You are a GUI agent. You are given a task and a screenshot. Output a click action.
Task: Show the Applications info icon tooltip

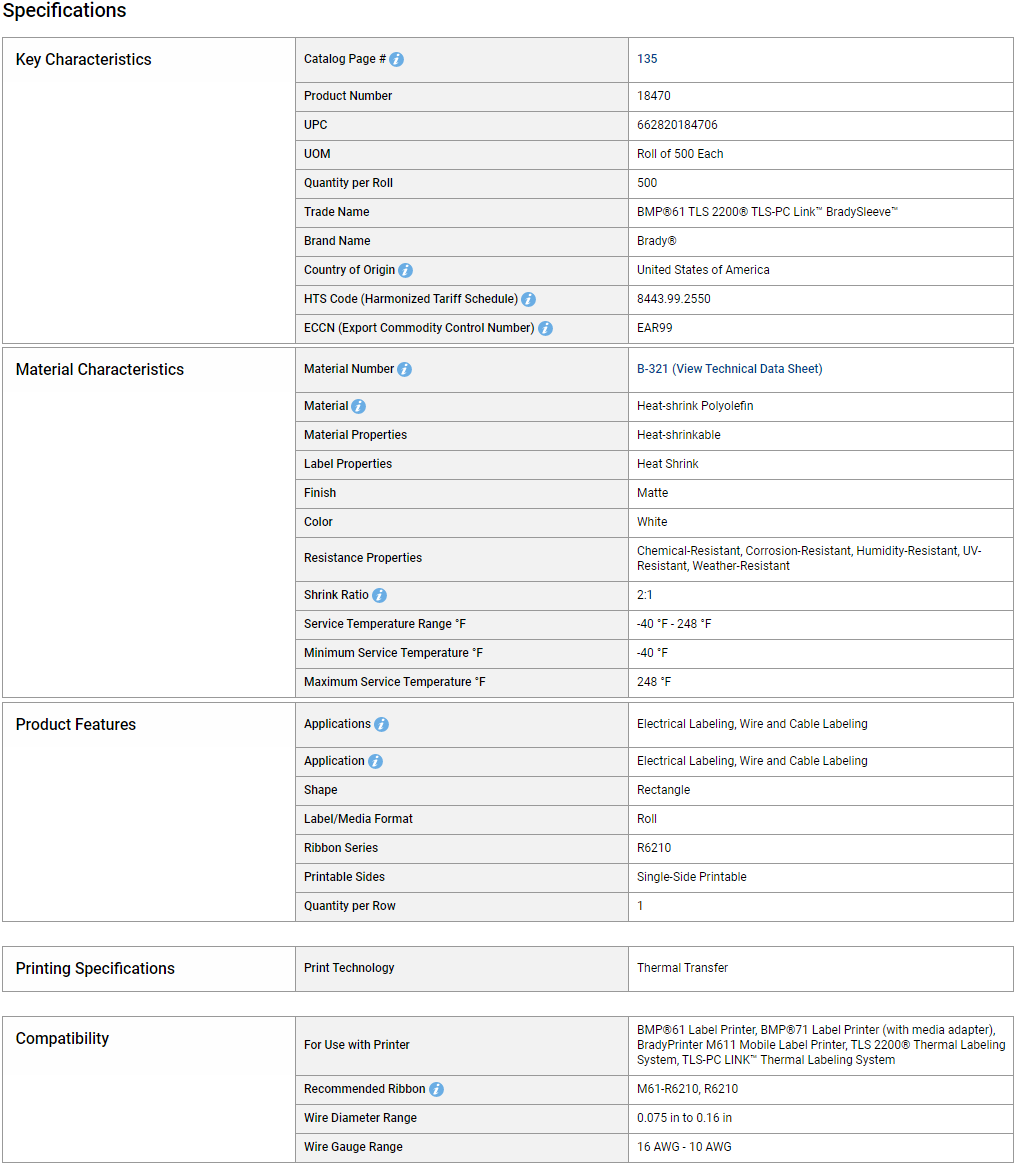pos(382,724)
